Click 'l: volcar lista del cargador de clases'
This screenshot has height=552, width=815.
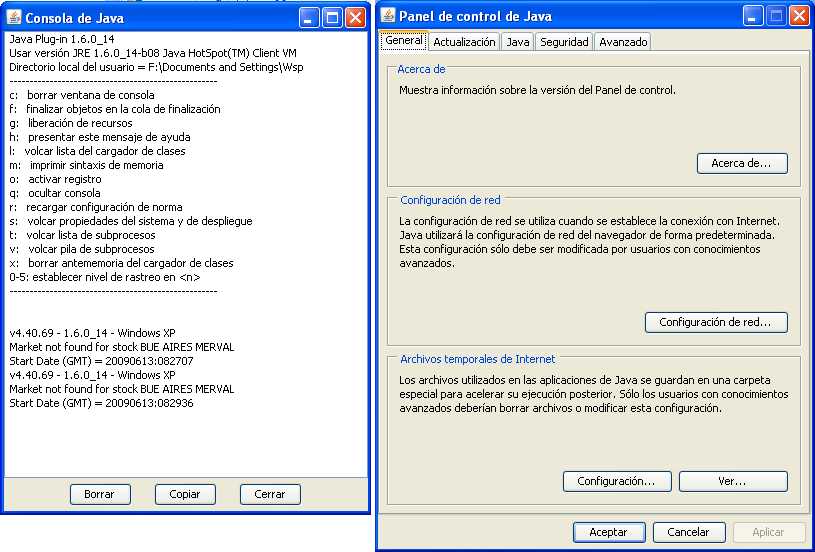[x=97, y=151]
